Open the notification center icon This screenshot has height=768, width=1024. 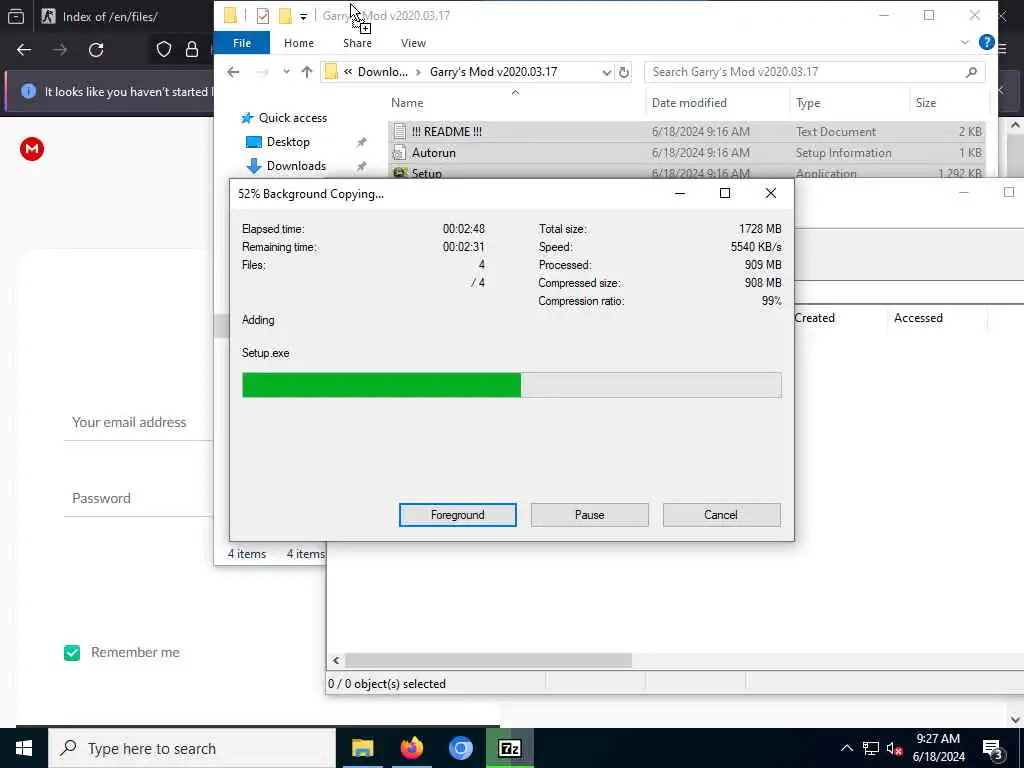[993, 748]
